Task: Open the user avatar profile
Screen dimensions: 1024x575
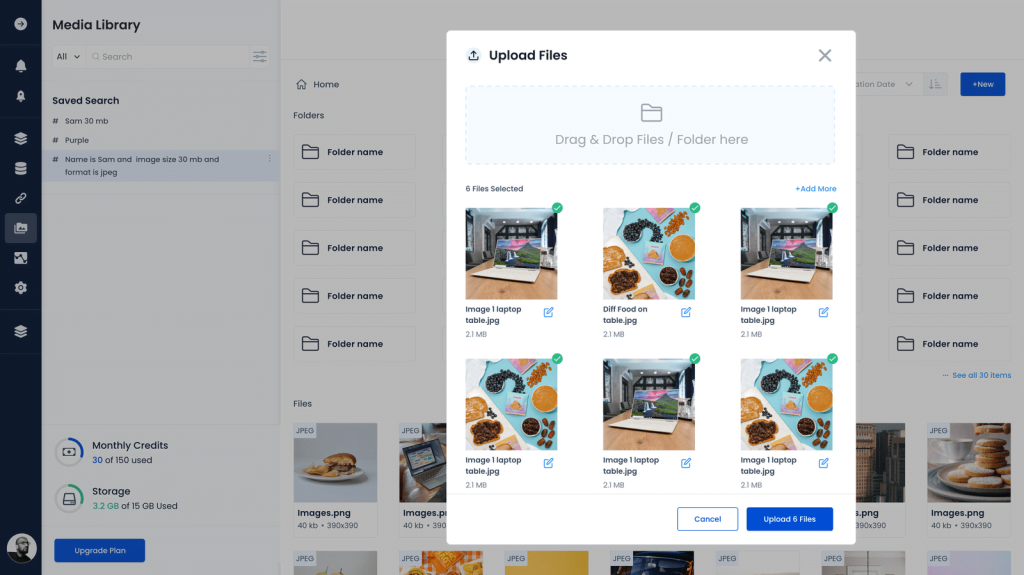Action: point(22,548)
